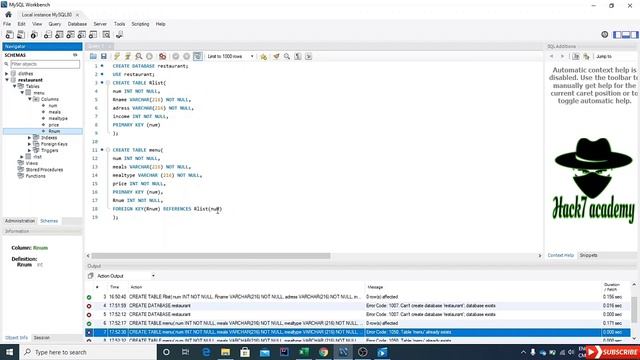640x360 pixels.
Task: Click the Filter objects search field
Action: click(45, 64)
